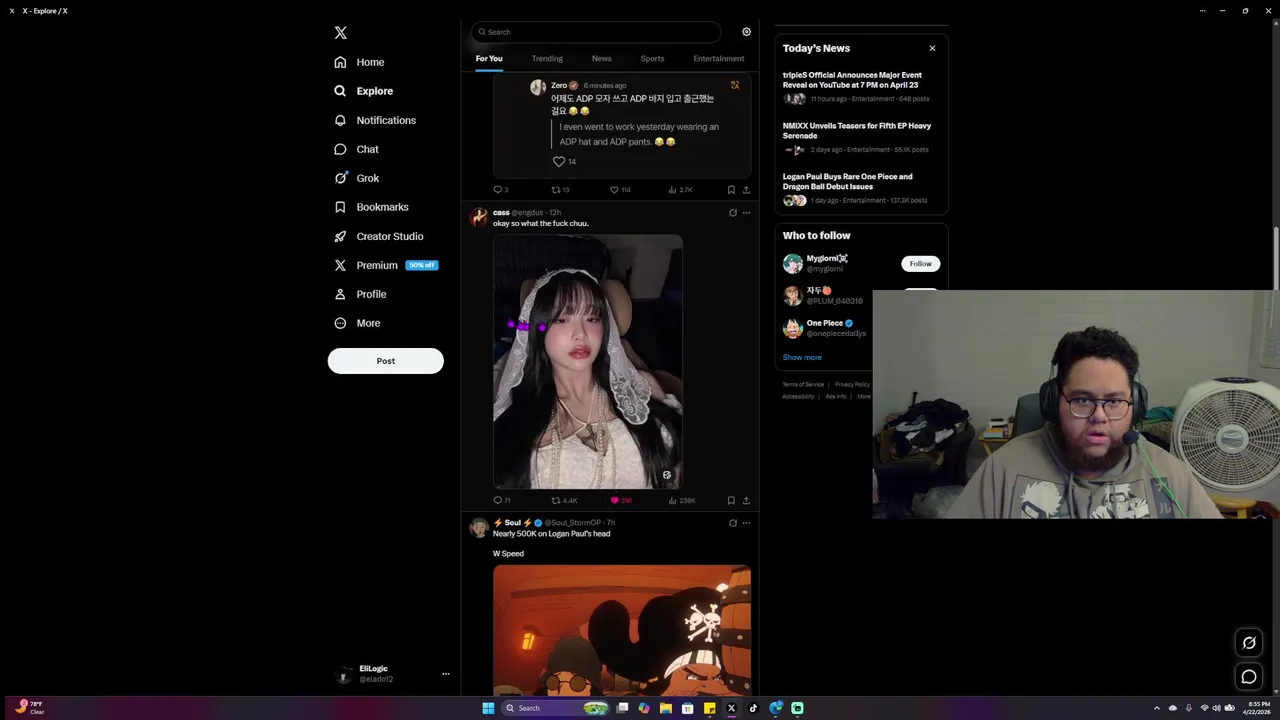Share cass's post
The width and height of the screenshot is (1280, 720).
(x=746, y=500)
